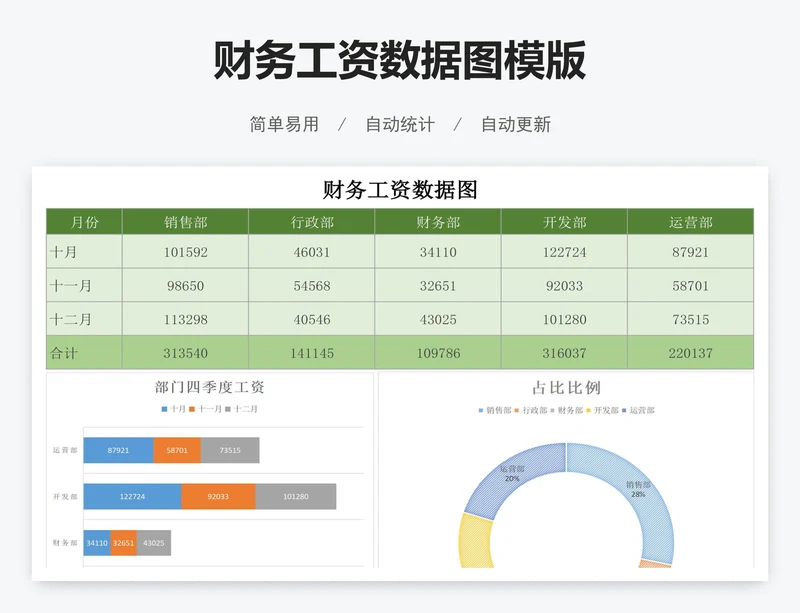This screenshot has width=800, height=613.
Task: Click the 销售部 legend entry in donut chart
Action: [x=495, y=410]
